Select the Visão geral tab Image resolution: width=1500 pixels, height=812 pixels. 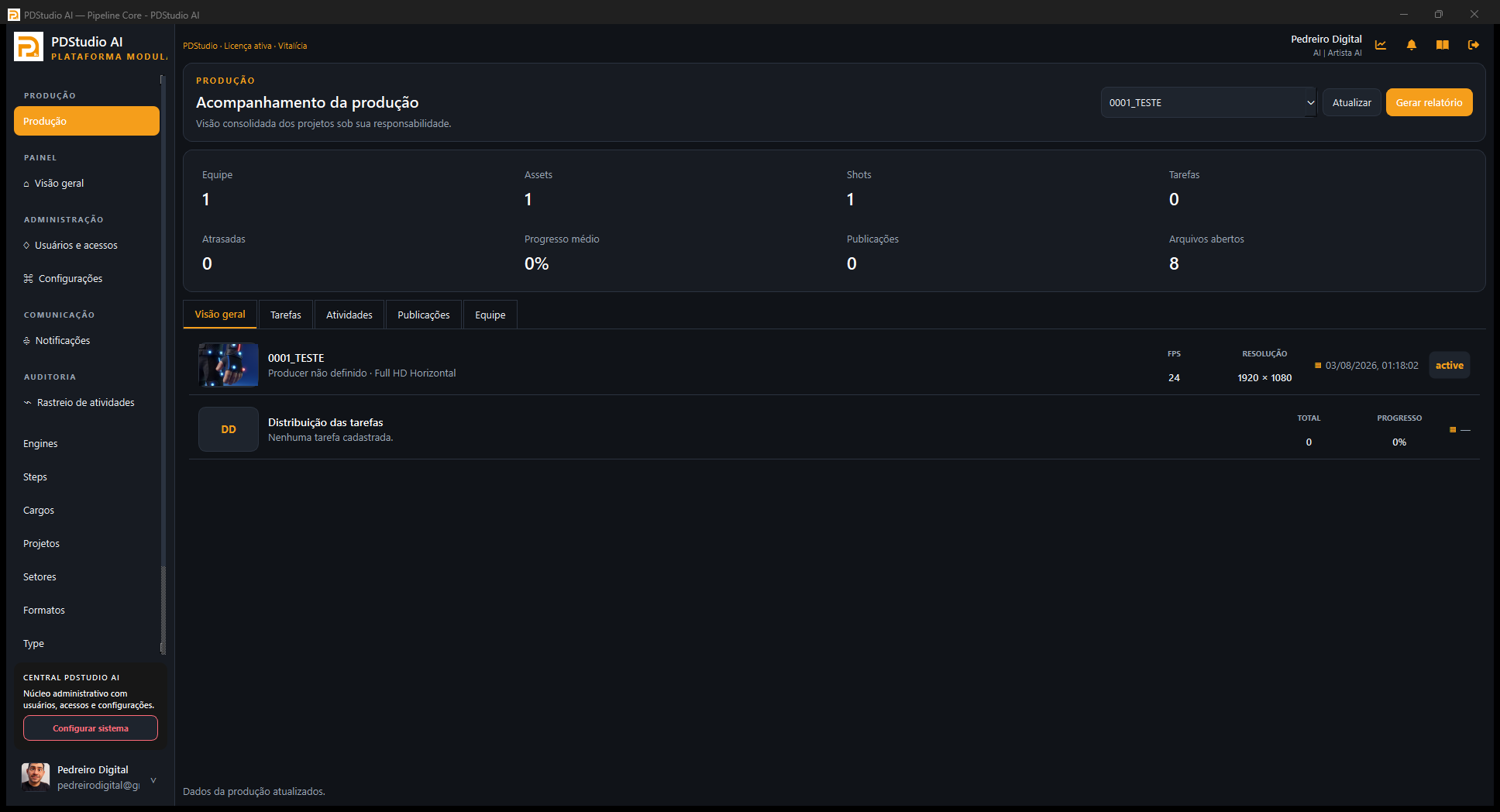(x=220, y=314)
